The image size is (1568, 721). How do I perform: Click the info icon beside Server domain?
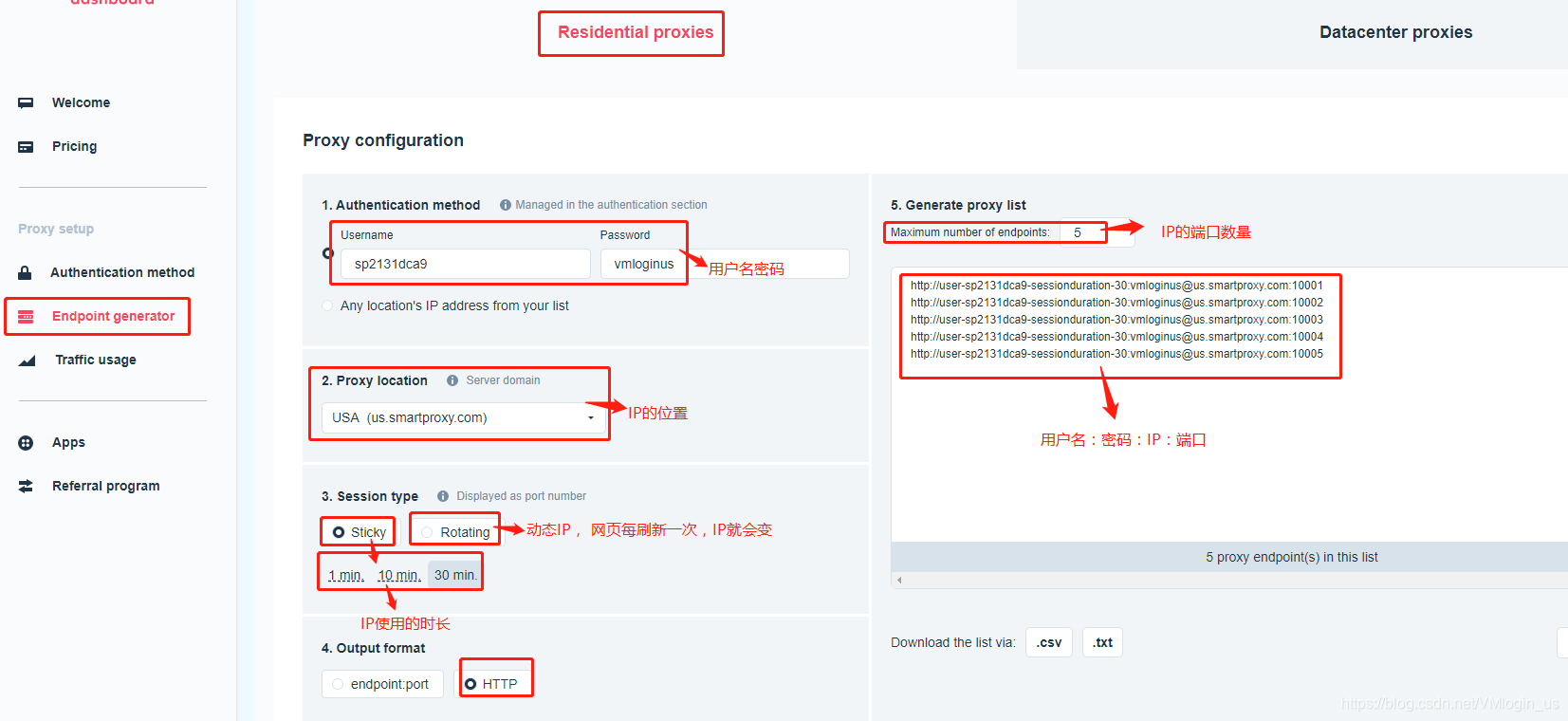tap(452, 380)
